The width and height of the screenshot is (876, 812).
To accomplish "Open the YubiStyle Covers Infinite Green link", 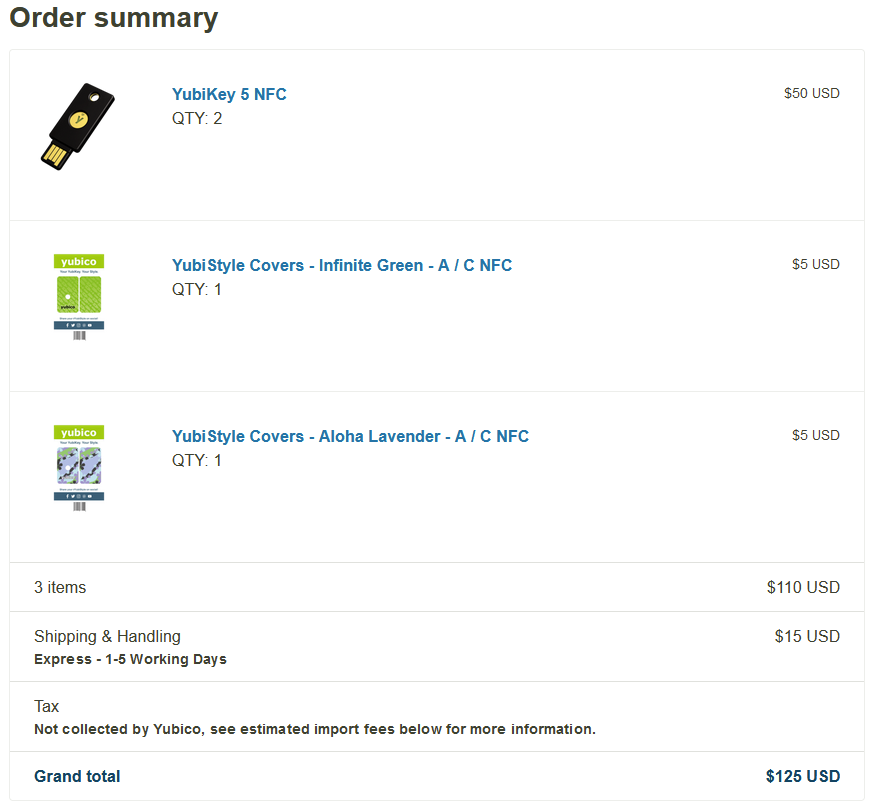I will coord(342,265).
